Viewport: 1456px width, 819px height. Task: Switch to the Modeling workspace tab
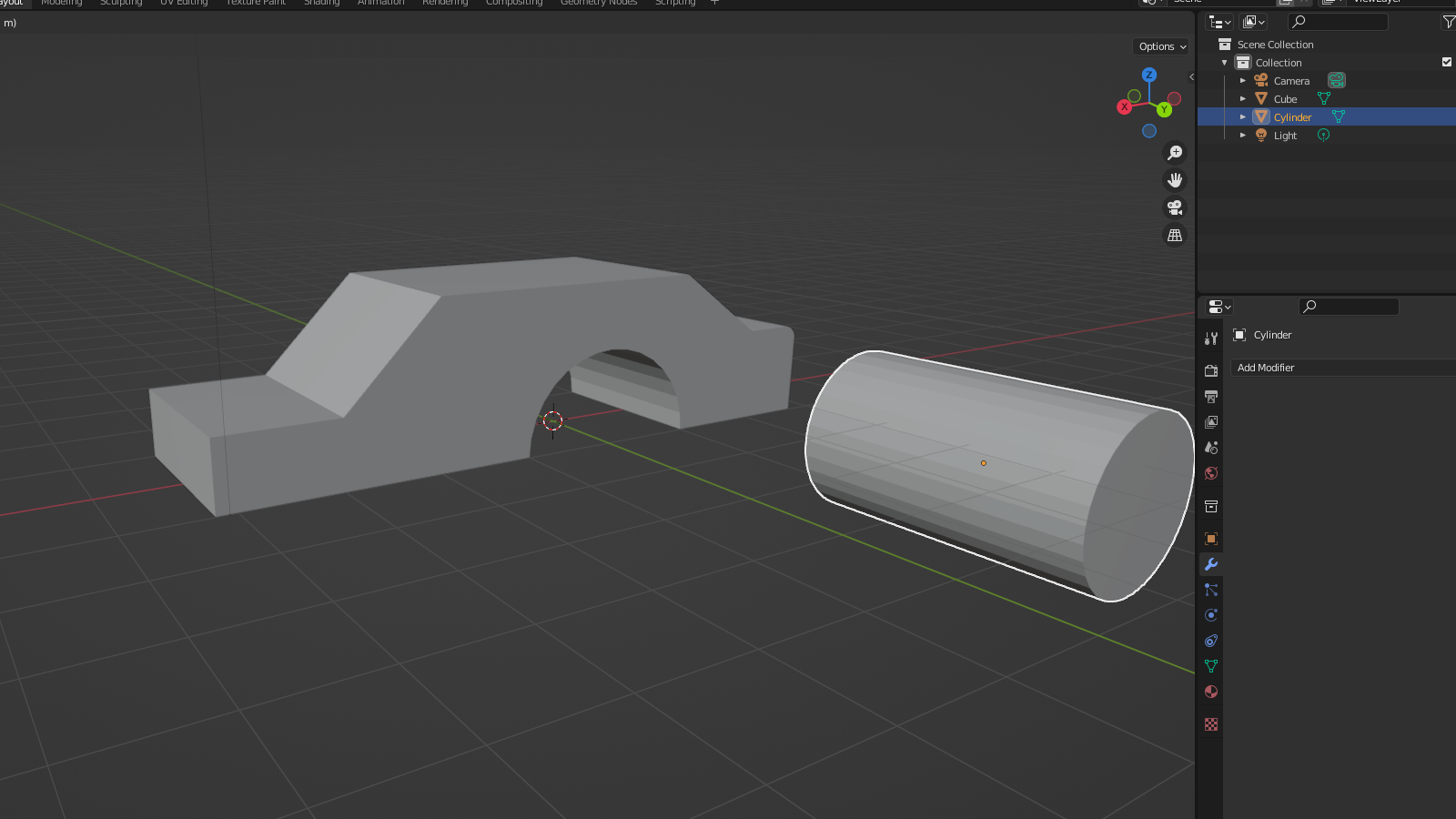[62, 3]
